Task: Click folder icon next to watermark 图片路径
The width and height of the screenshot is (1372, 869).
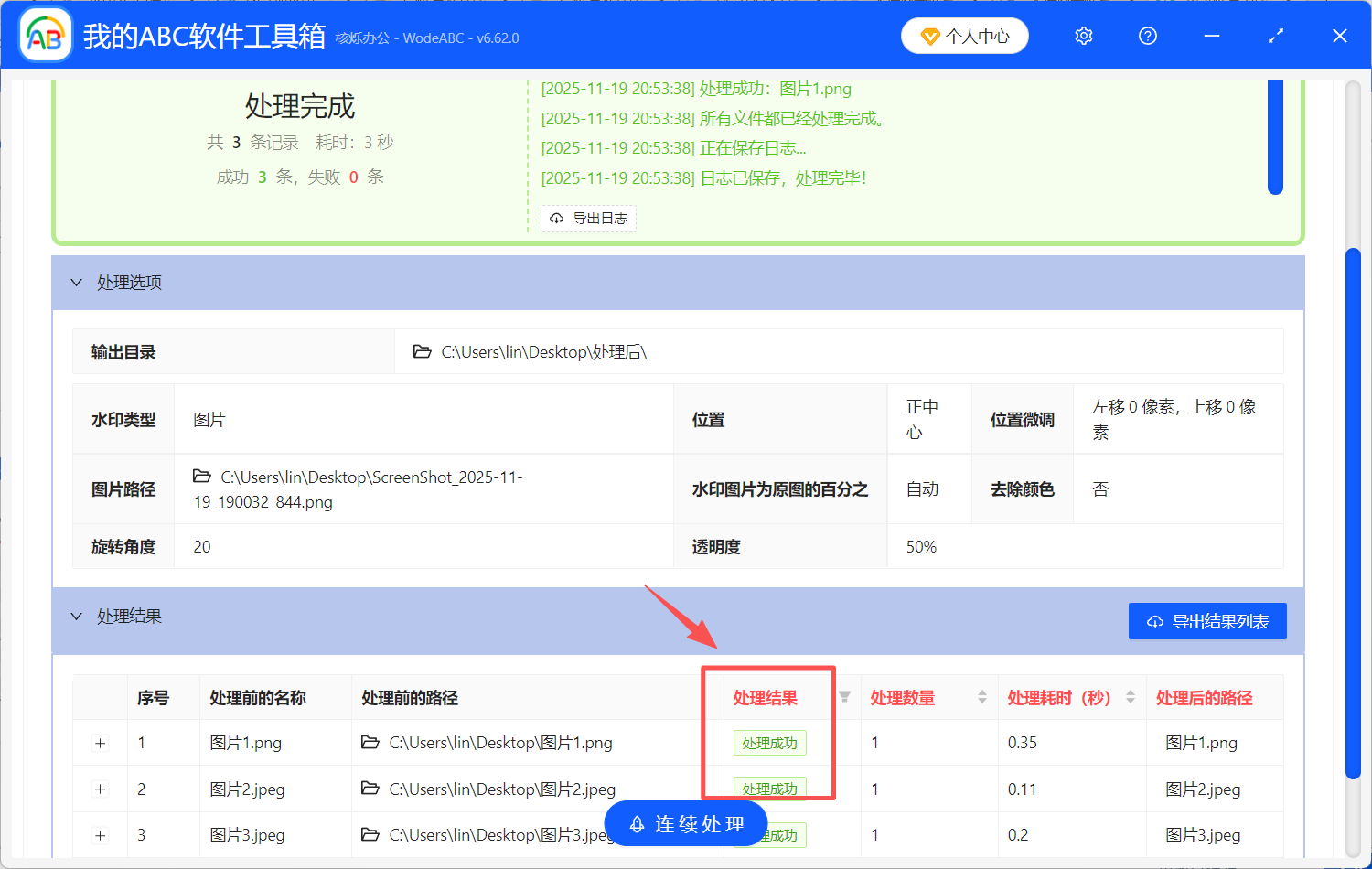Action: (202, 477)
